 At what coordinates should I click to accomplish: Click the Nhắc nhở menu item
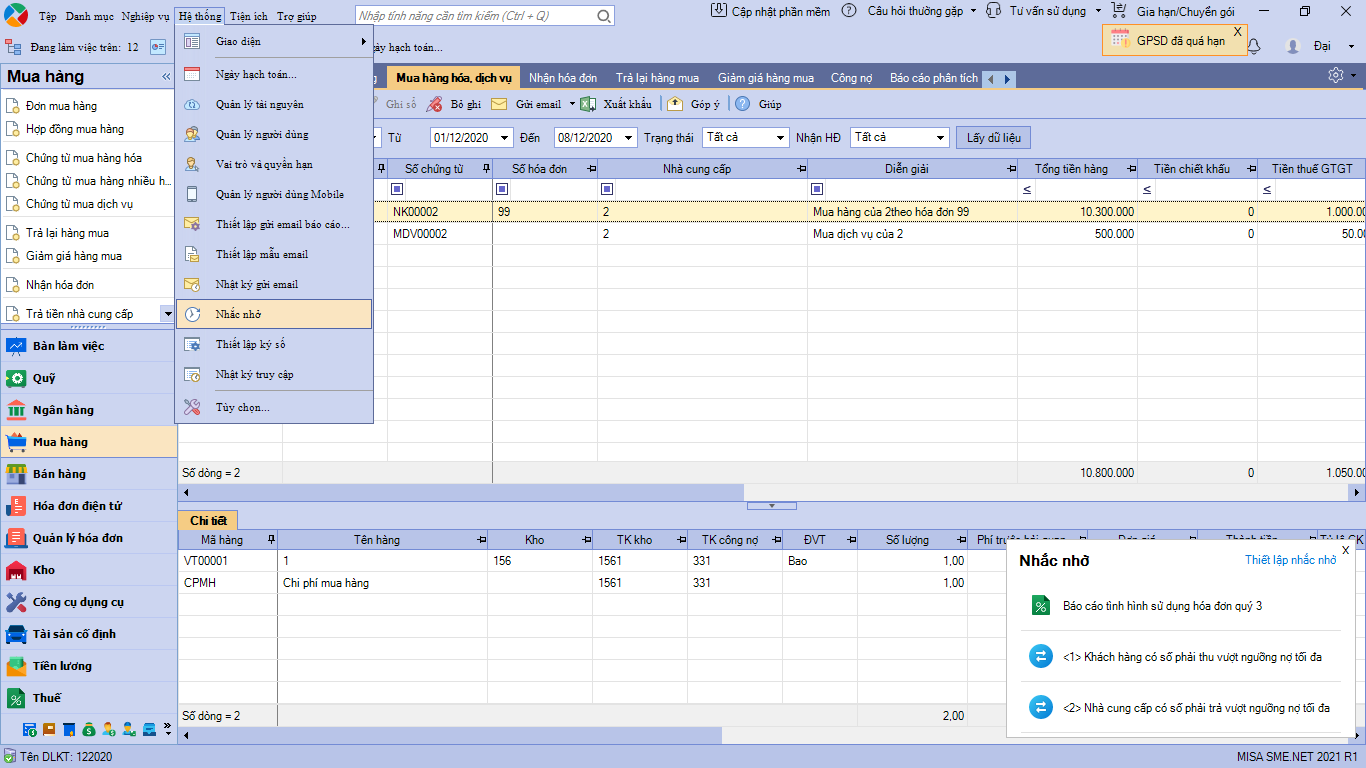pyautogui.click(x=274, y=314)
